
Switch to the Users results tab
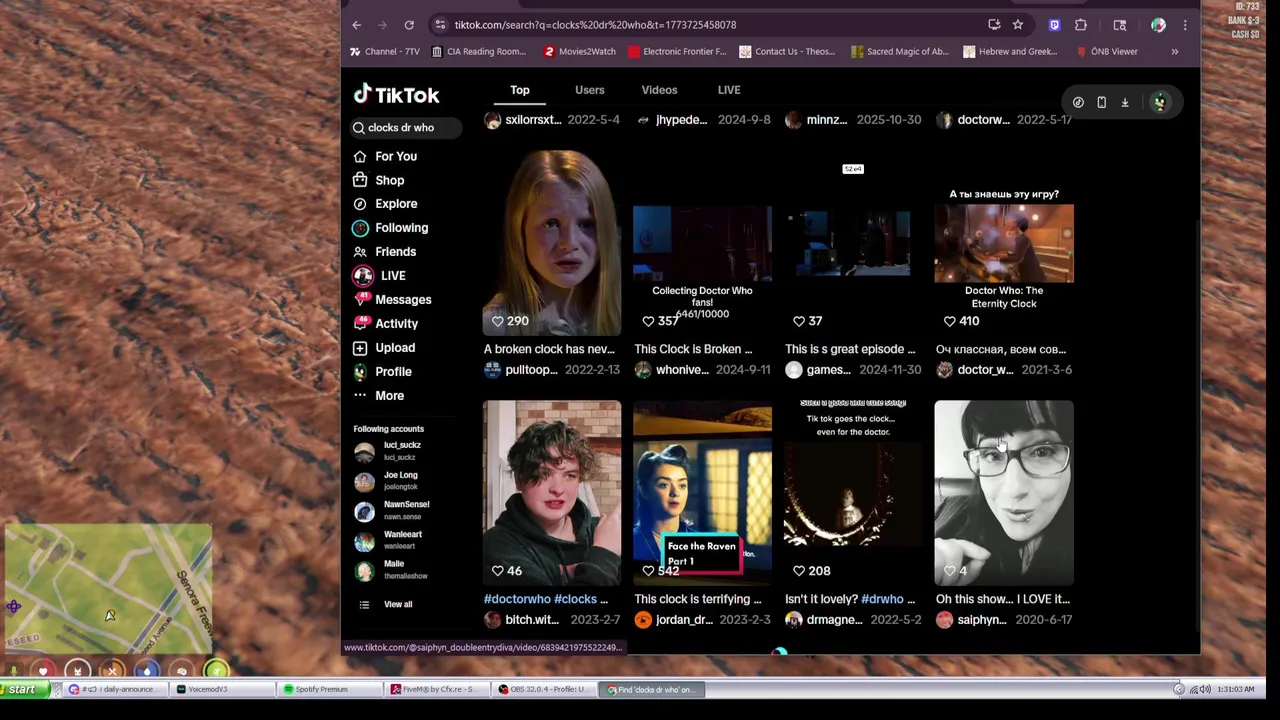pyautogui.click(x=590, y=90)
